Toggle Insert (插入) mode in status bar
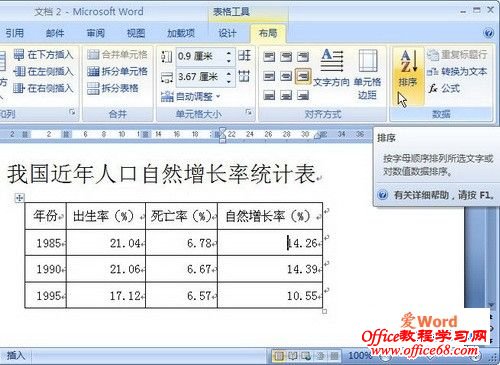This screenshot has height=365, width=500. pyautogui.click(x=16, y=355)
